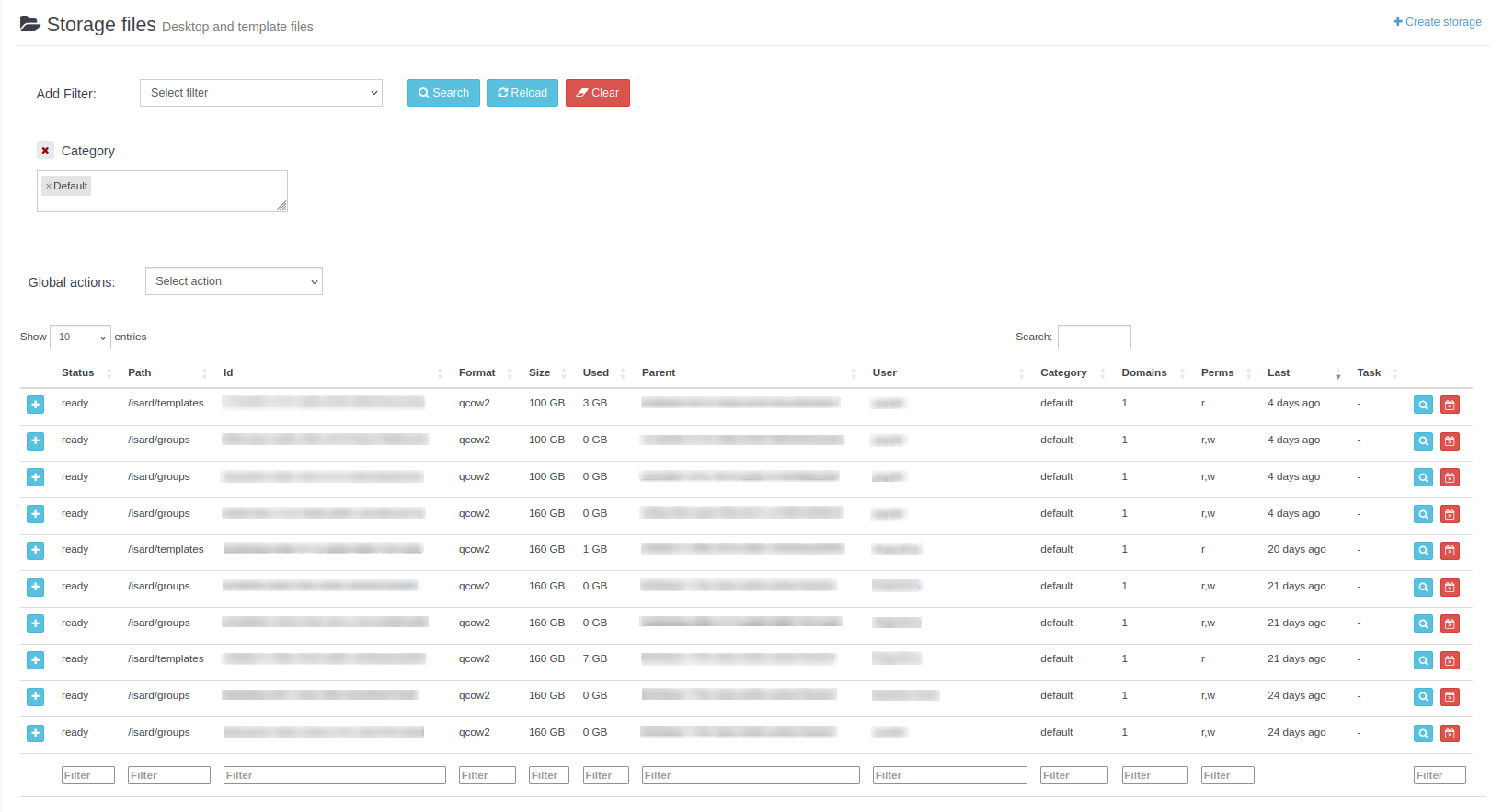The width and height of the screenshot is (1503, 812).
Task: Change the Show entries count dropdown
Action: click(x=80, y=337)
